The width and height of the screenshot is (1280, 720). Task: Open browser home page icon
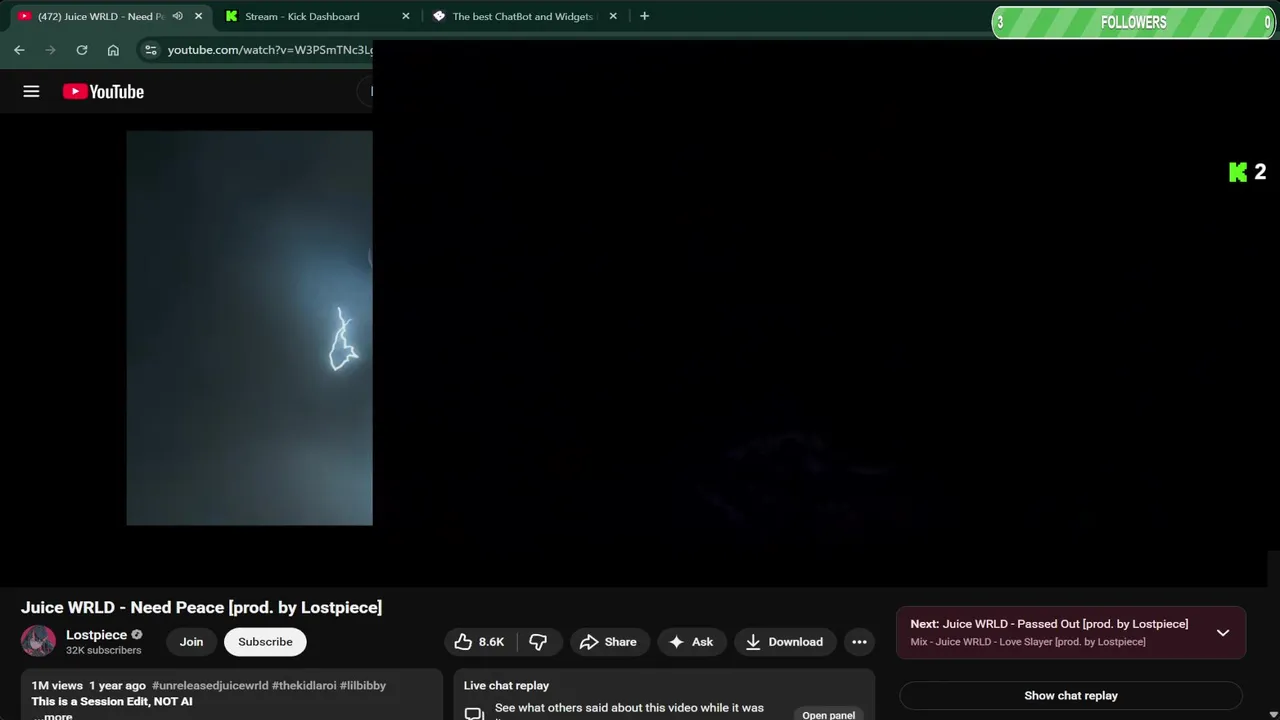(113, 50)
